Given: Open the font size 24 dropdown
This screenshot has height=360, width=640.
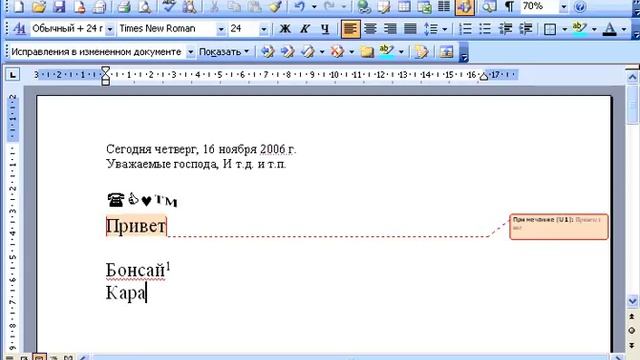Looking at the screenshot, I should click(264, 29).
